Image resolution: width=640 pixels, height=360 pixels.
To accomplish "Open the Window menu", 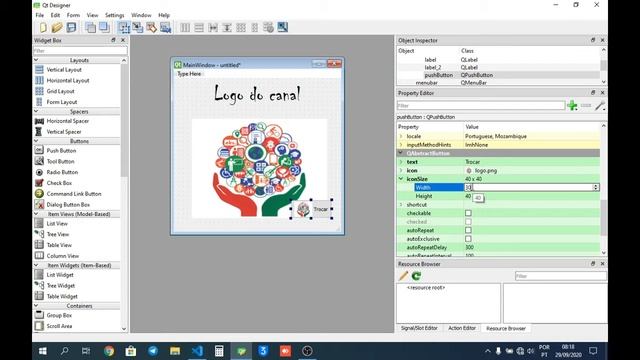I will (x=141, y=15).
